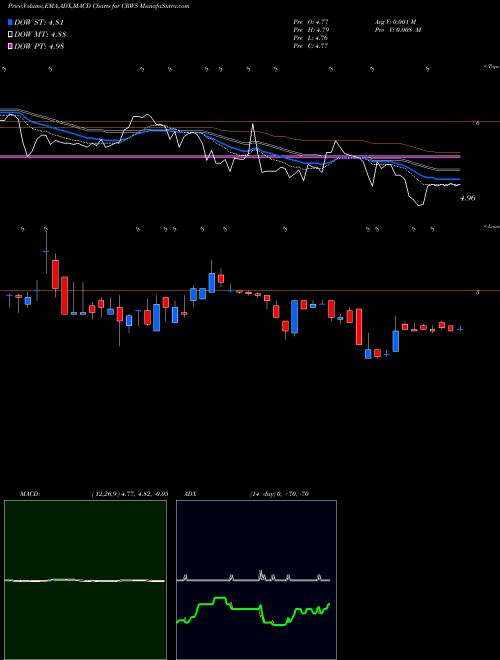Select the 'DOW MT: 4.88' legend label
This screenshot has height=660, width=500.
click(40, 34)
